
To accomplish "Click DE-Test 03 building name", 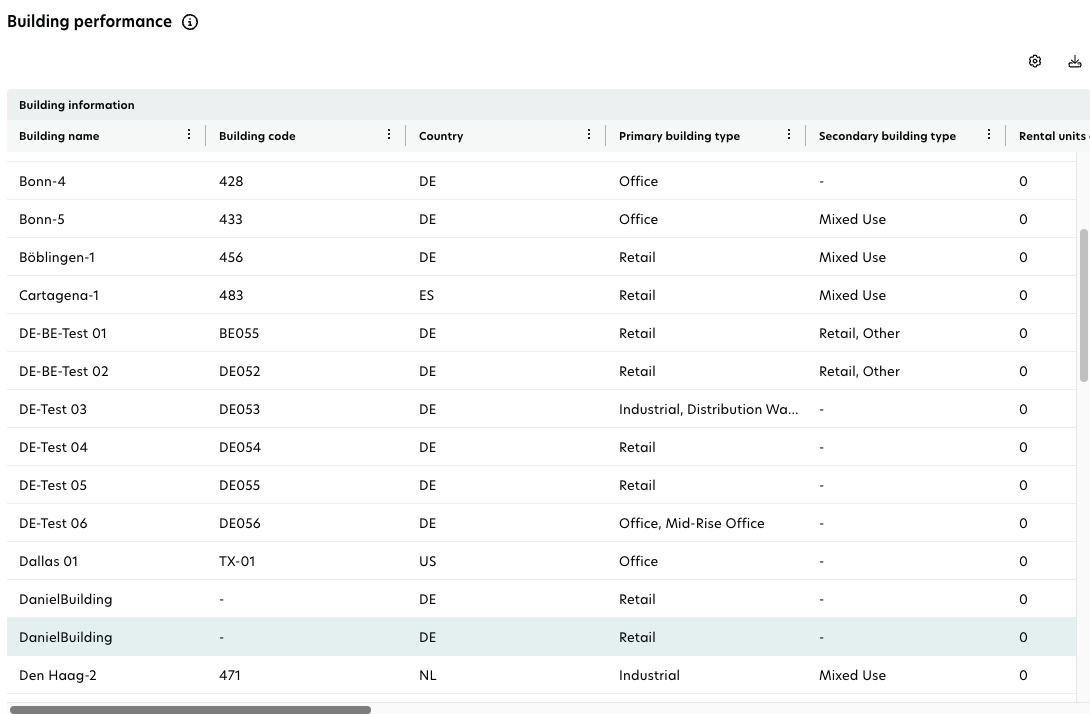I will [x=53, y=409].
